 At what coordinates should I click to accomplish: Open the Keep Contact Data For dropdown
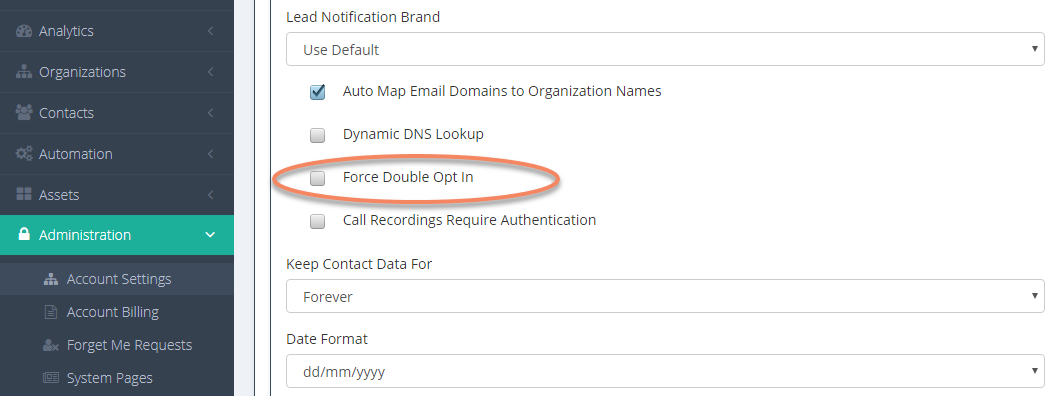tap(665, 296)
